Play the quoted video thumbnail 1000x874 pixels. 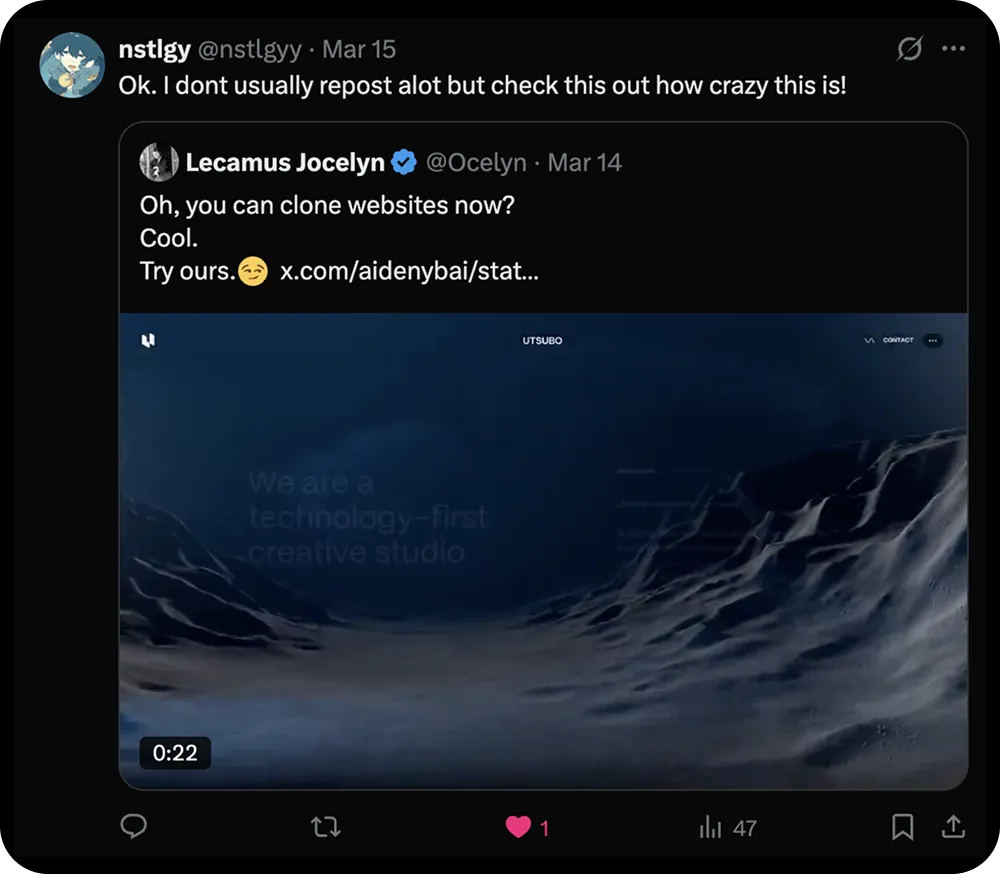(x=543, y=550)
